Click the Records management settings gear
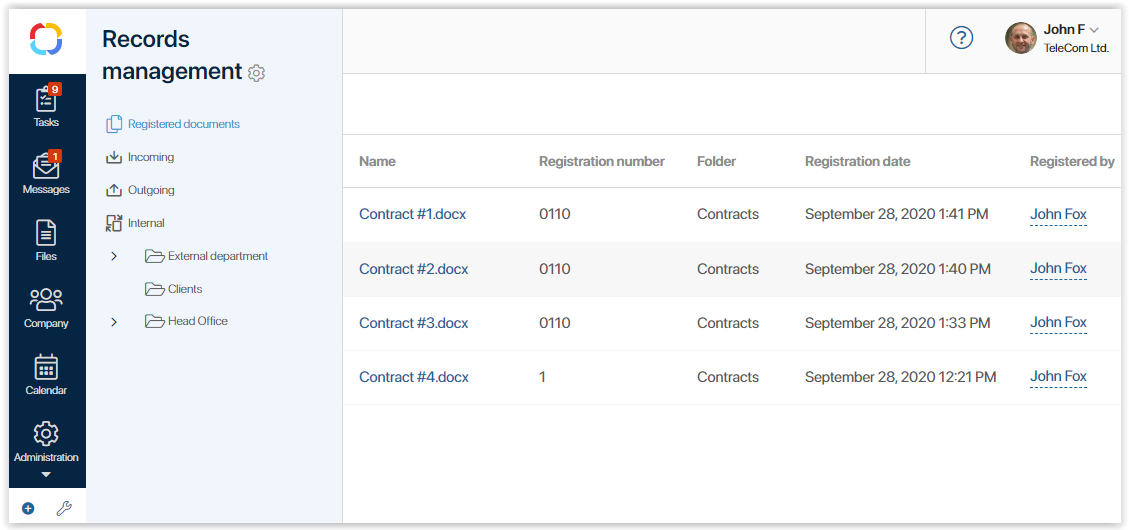1129x530 pixels. click(x=256, y=73)
